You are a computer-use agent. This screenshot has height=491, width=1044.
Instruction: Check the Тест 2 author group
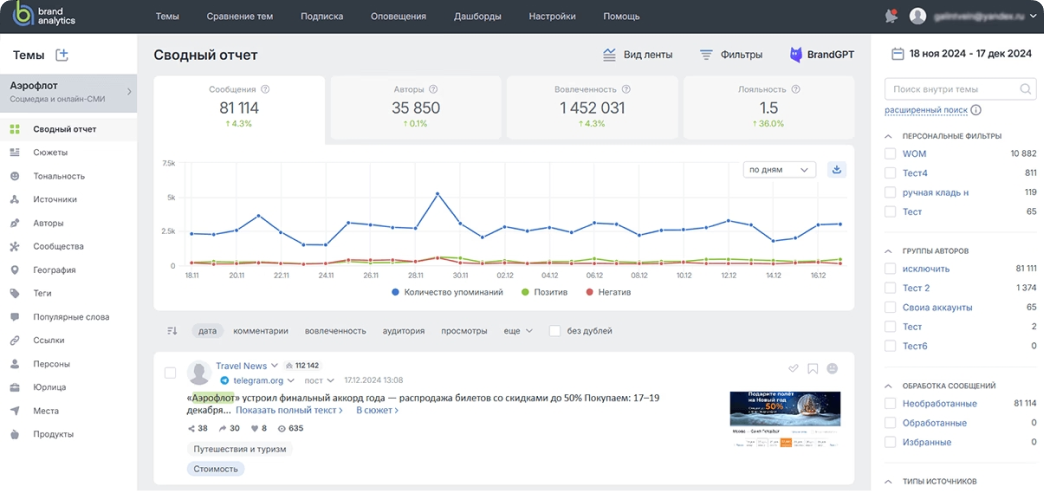click(x=890, y=288)
